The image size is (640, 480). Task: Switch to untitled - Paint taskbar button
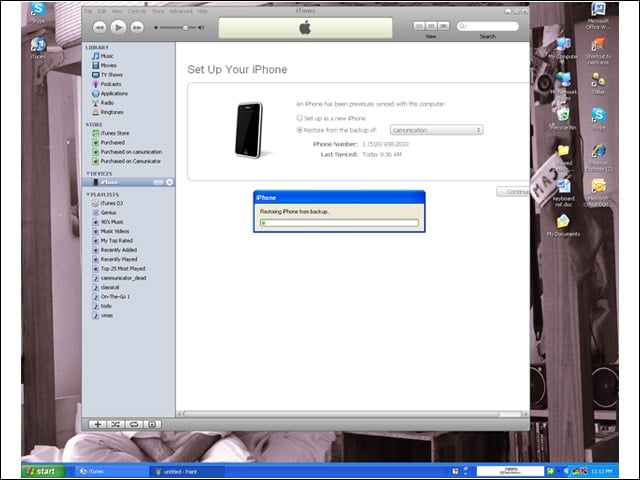187,471
